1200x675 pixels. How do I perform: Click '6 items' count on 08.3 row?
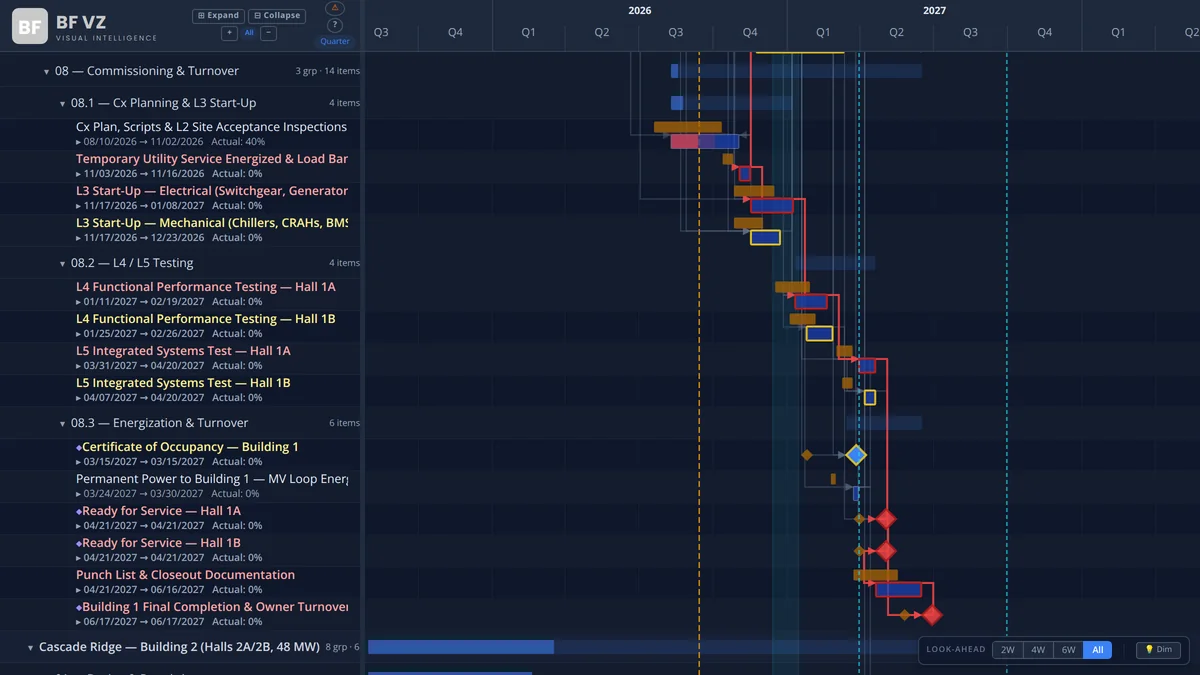[x=345, y=424]
